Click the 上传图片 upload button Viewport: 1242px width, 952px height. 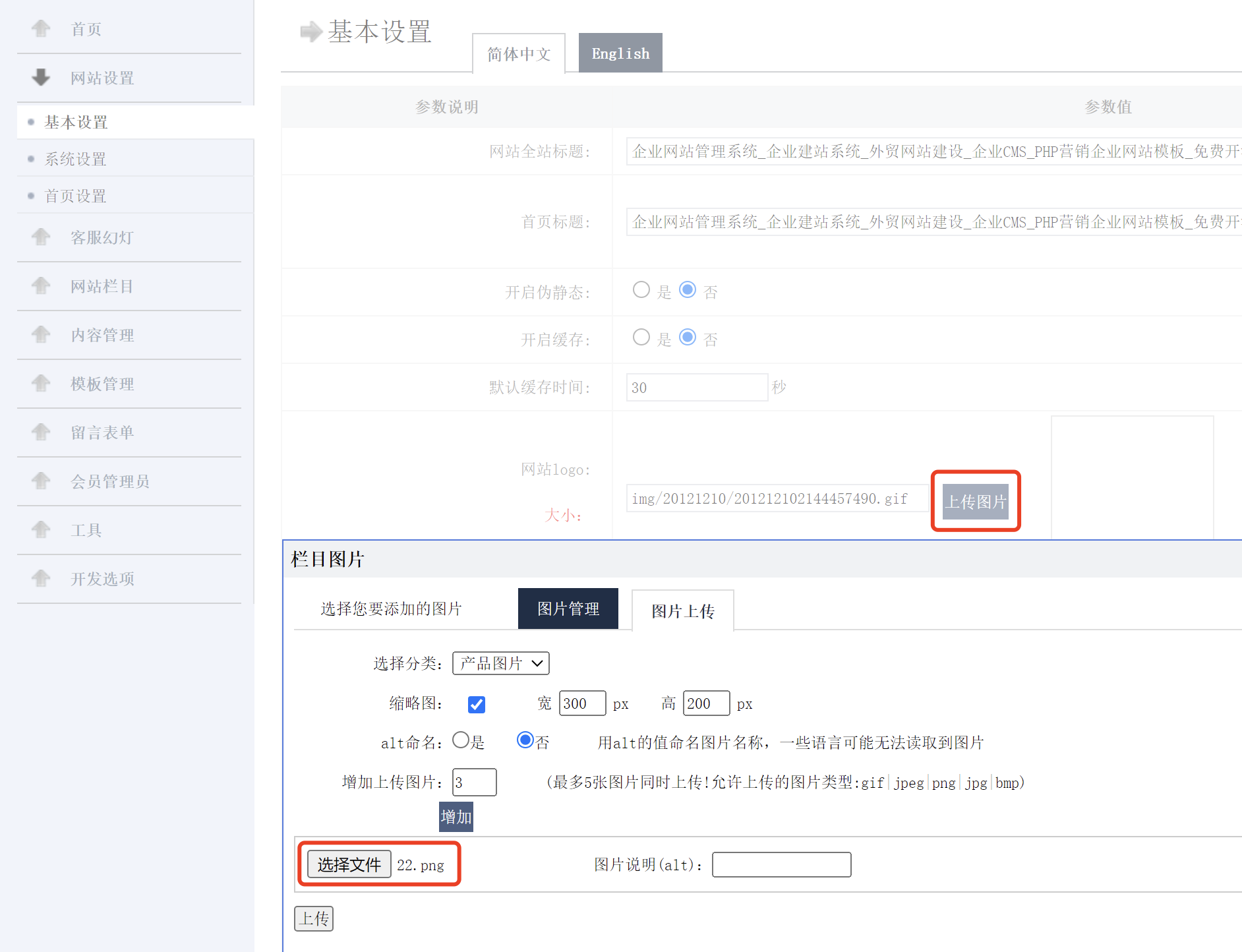tap(976, 501)
